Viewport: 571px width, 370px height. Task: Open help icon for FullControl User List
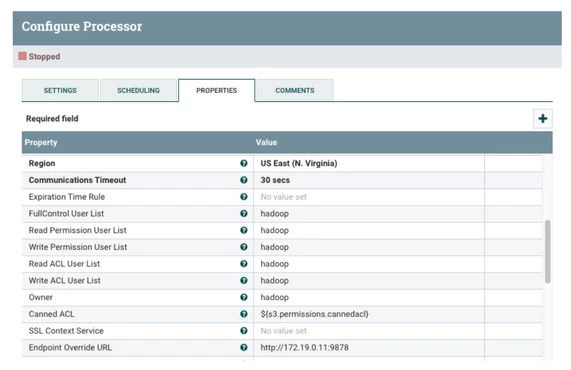coord(244,213)
